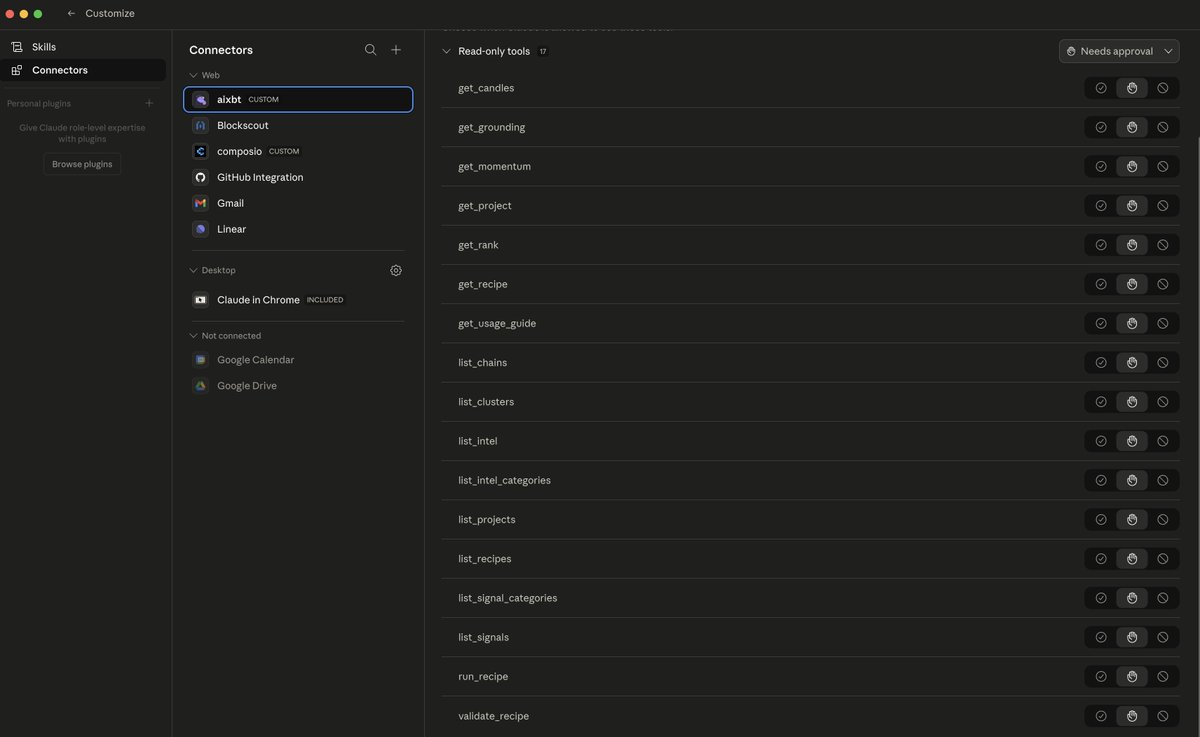This screenshot has height=737, width=1200.
Task: Select needs-approval hand for list_signal_categories
Action: tap(1132, 598)
